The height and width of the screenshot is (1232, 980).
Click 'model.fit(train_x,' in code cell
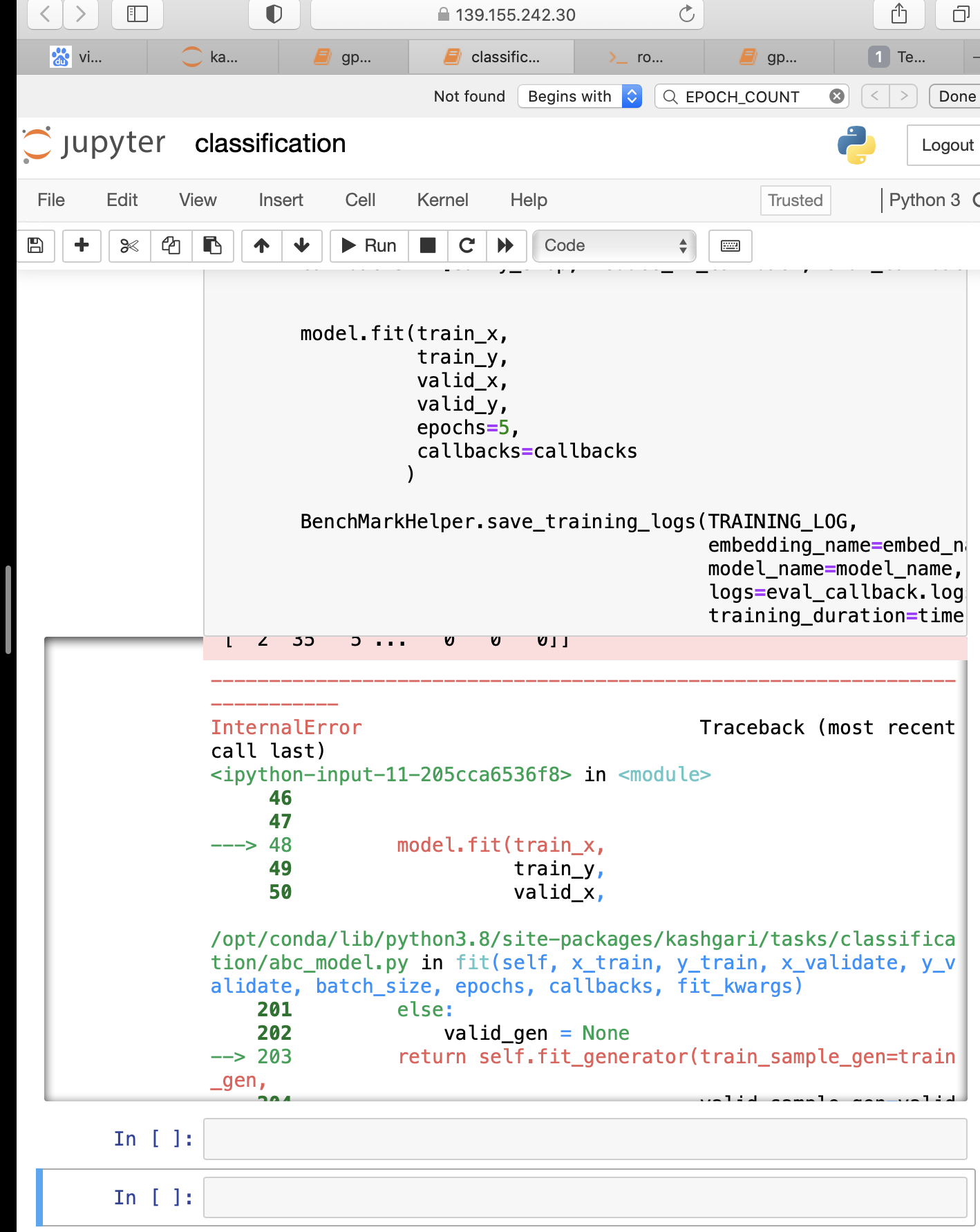(x=404, y=333)
